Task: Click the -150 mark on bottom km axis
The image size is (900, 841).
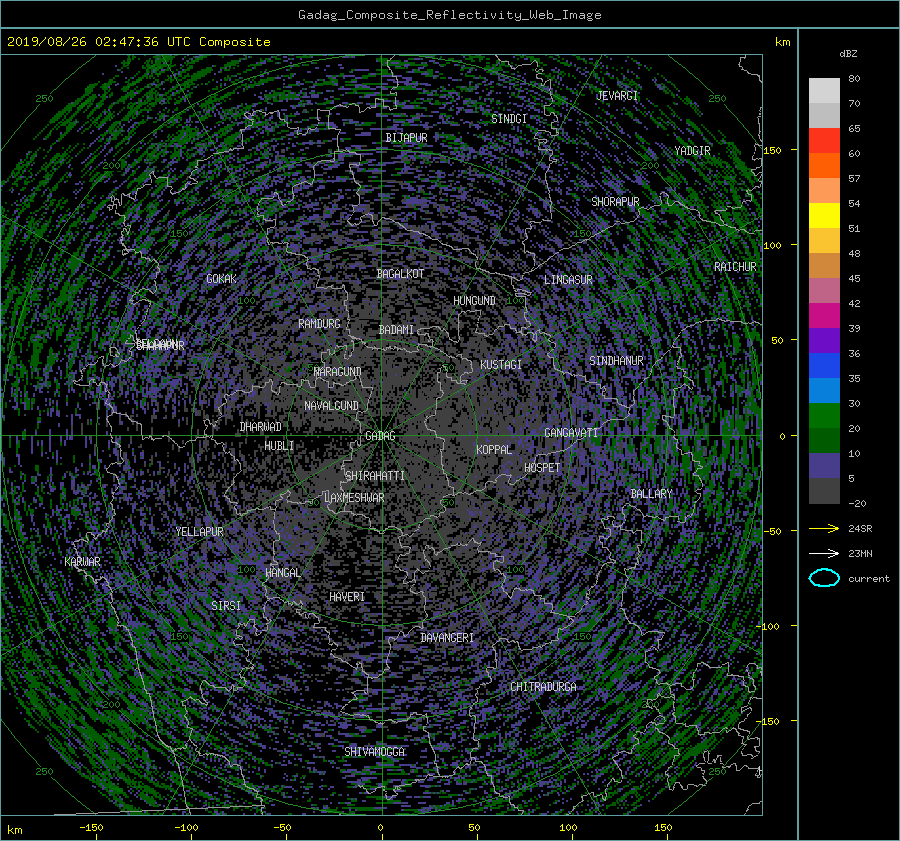Action: coord(91,828)
